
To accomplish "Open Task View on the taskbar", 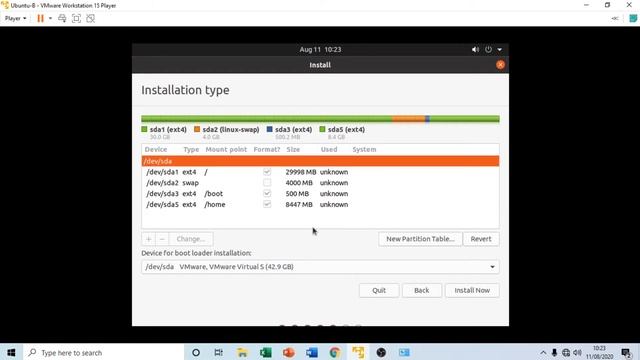I will pos(219,353).
